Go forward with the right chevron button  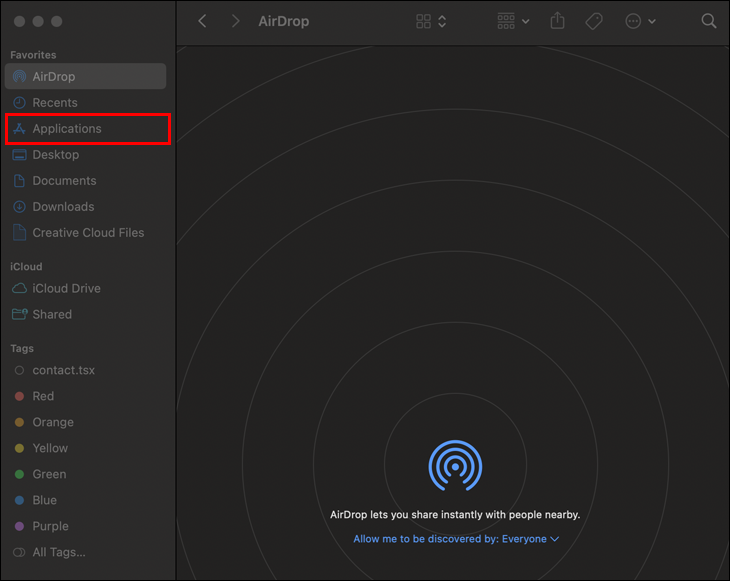coord(236,21)
